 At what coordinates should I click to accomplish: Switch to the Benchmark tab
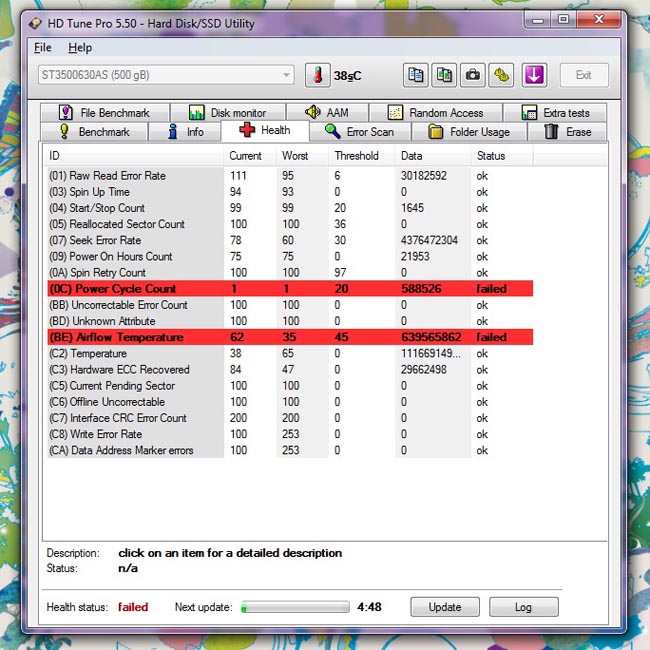click(95, 132)
